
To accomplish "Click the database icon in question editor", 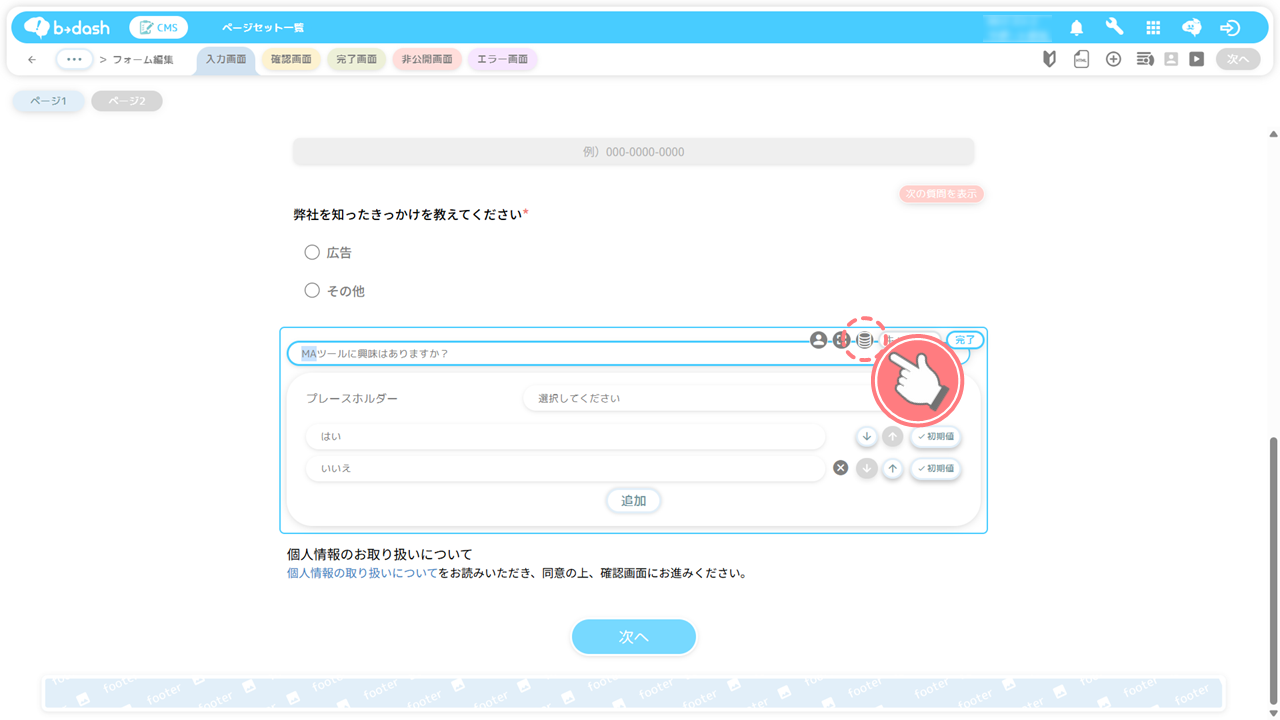I will point(865,340).
